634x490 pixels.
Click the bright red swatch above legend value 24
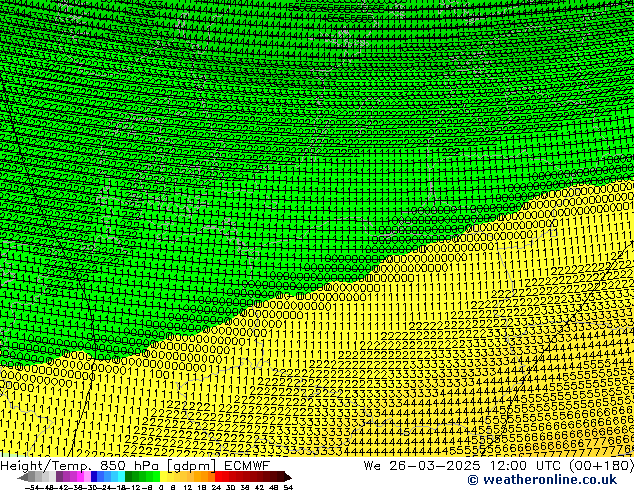pos(218,477)
